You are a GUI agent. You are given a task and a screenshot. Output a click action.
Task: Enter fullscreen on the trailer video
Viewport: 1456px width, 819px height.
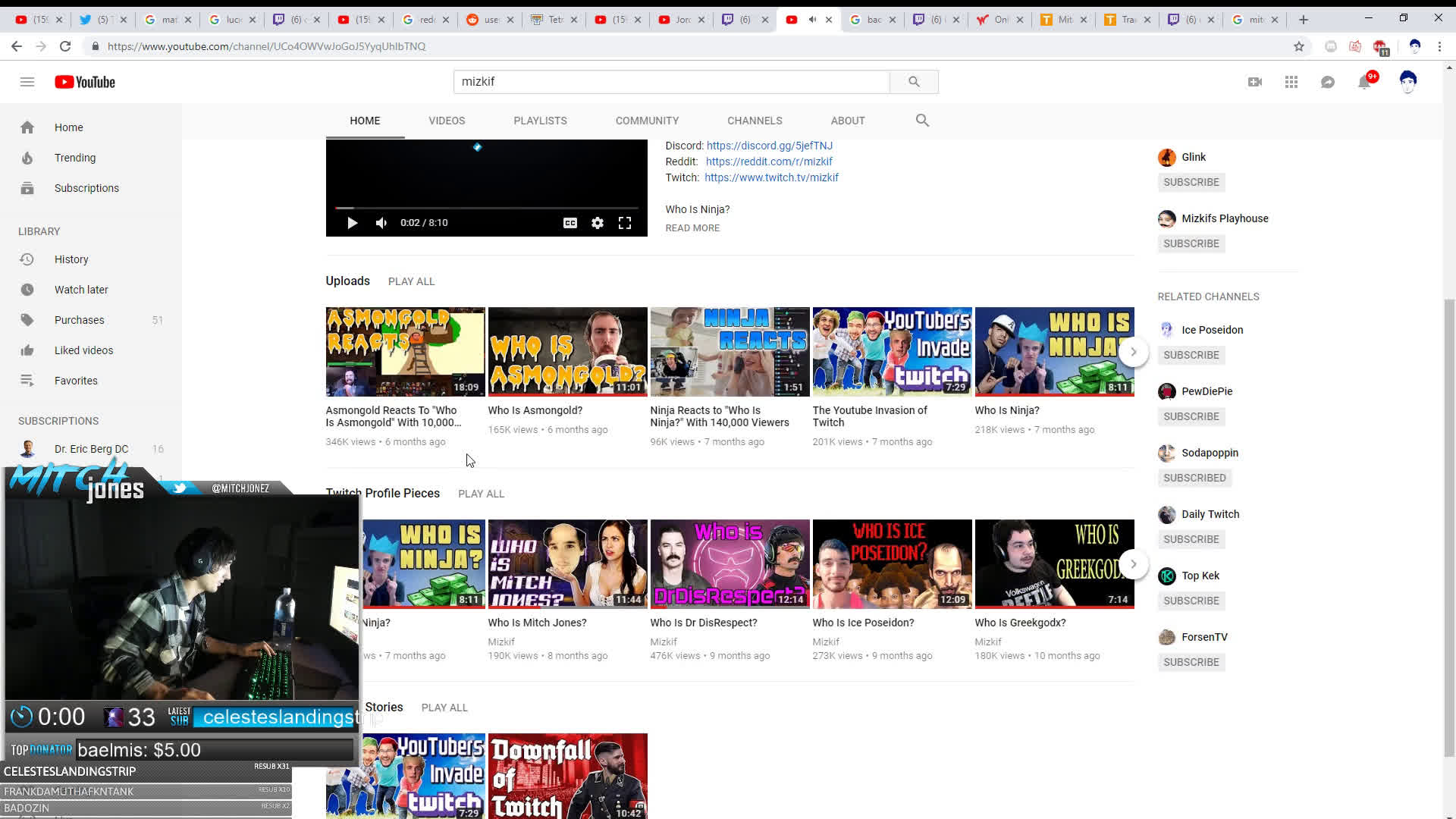coord(625,223)
